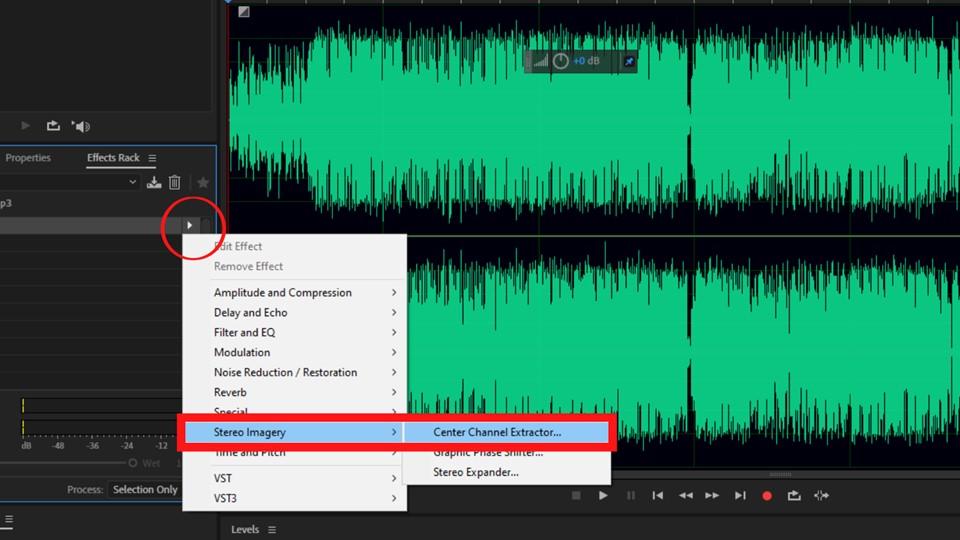Expand VST effects submenu
The image size is (960, 540).
pos(294,478)
